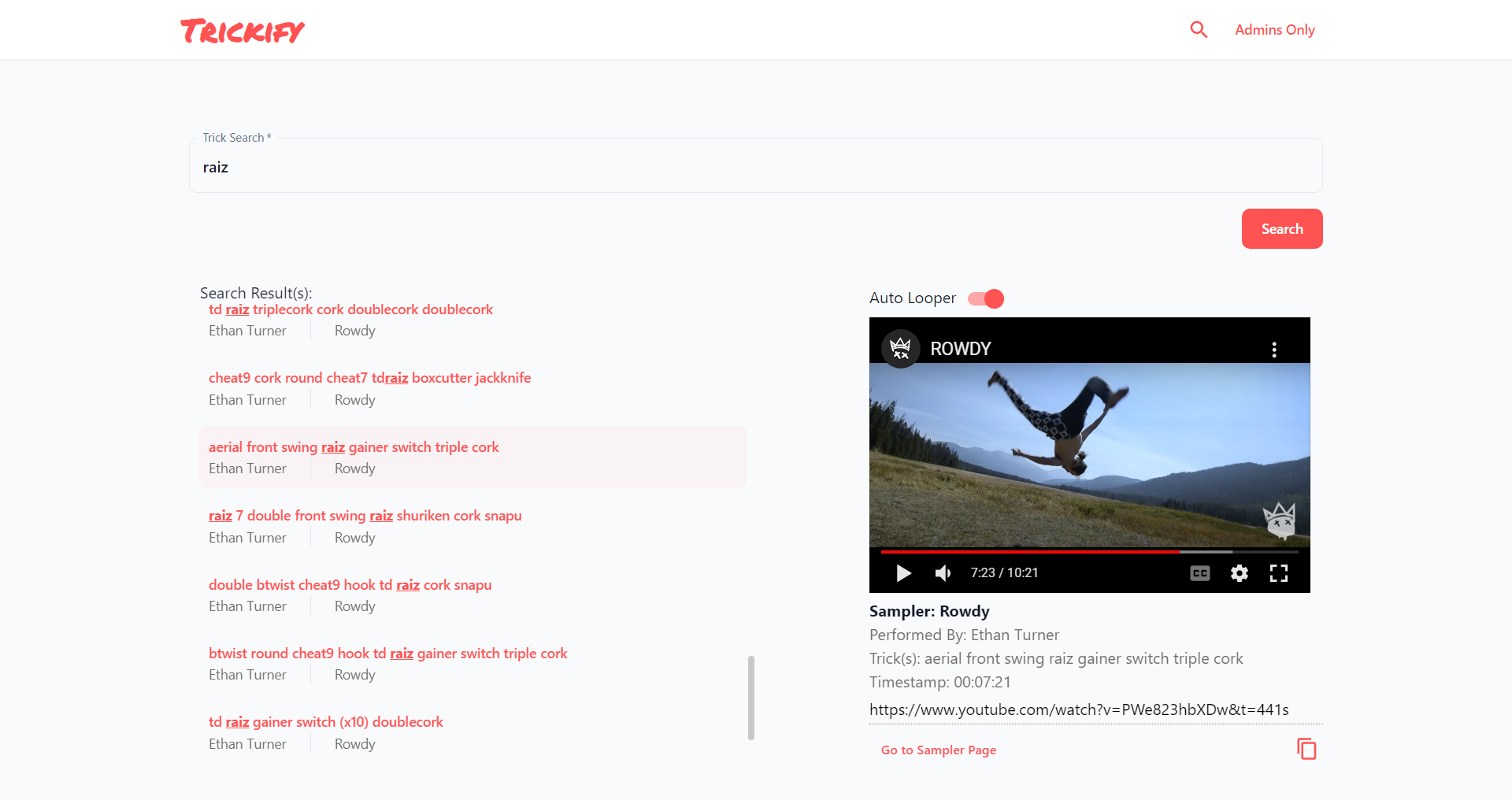Click the 'Auto Looper' label text
The height and width of the screenshot is (800, 1512).
click(x=912, y=298)
